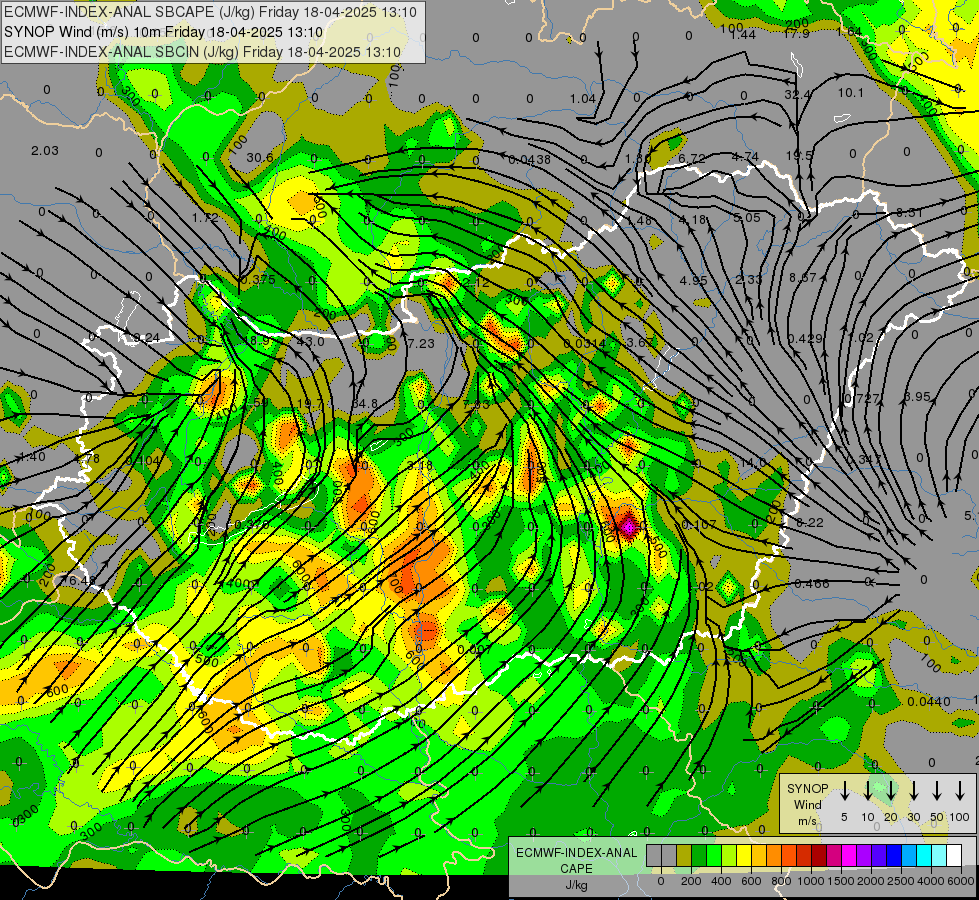Click the wind legend arrow above 10
The image size is (979, 900).
pos(867,791)
